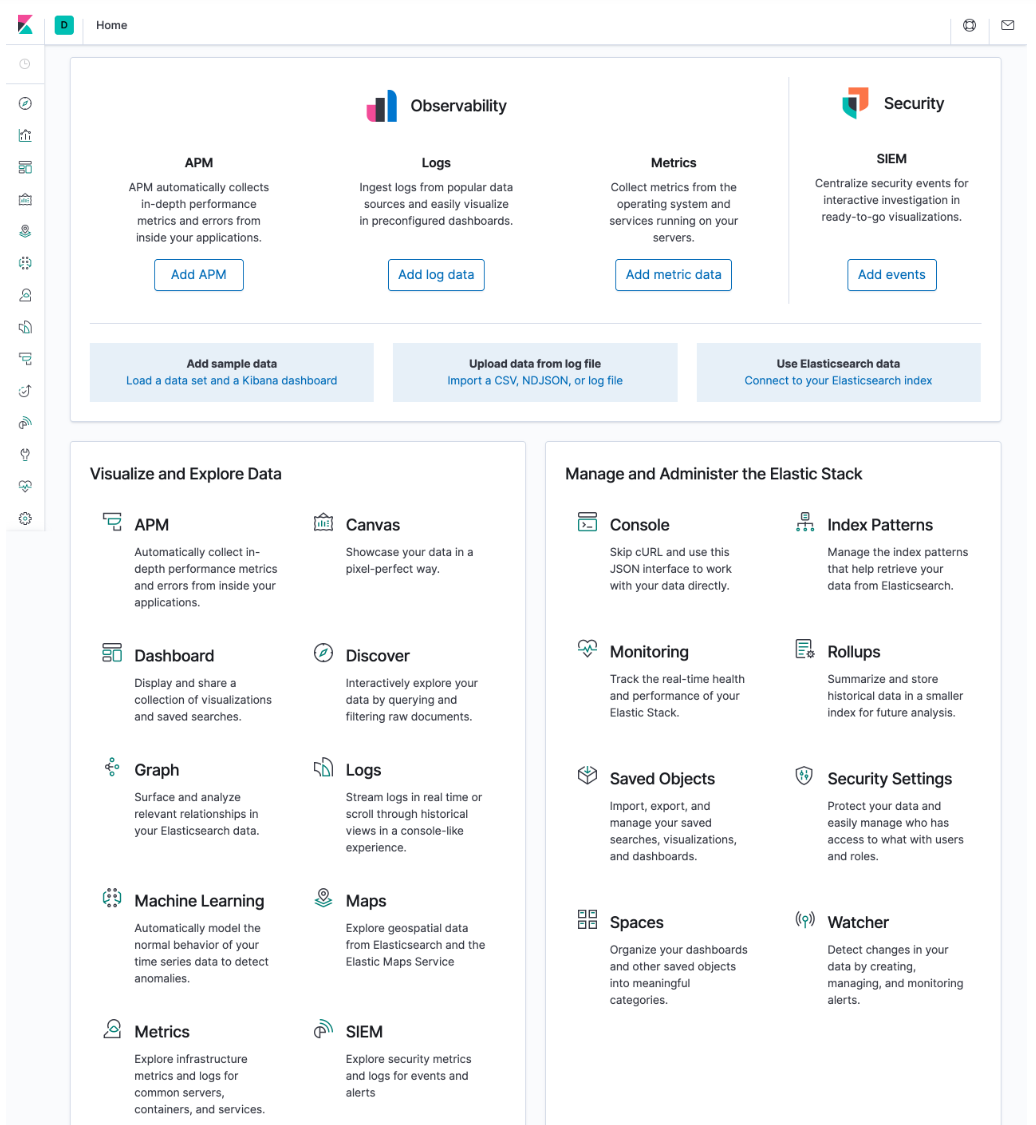Screen dimensions: 1036x1125
Task: Open Discover compass icon in sidebar
Action: pos(25,103)
